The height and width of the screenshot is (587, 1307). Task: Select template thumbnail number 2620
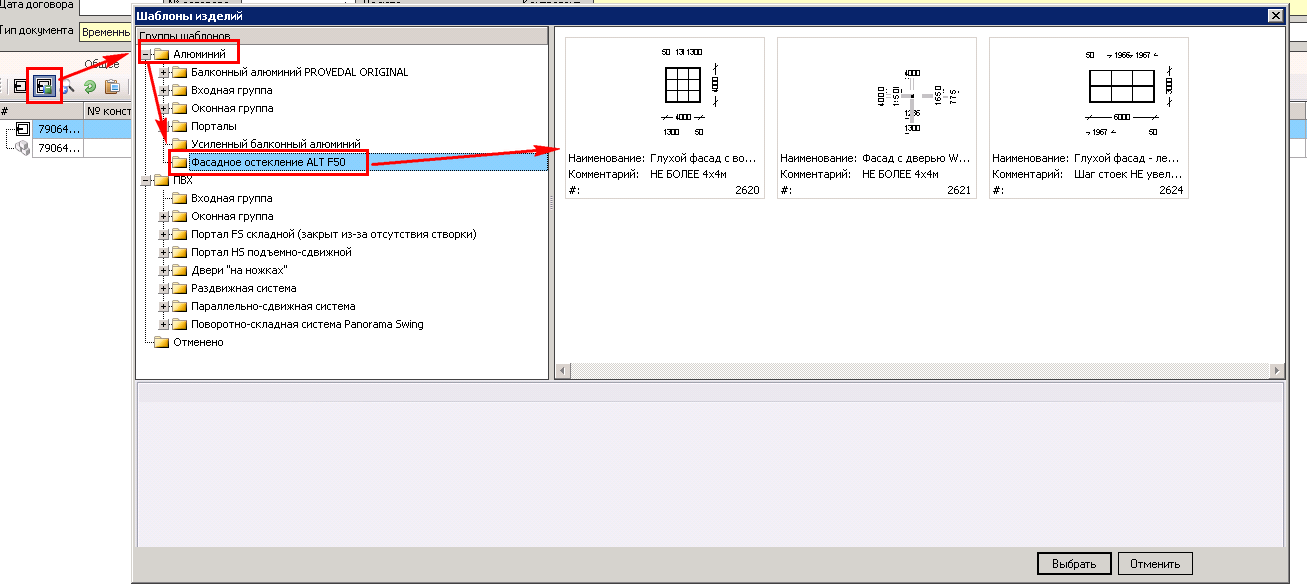point(665,118)
